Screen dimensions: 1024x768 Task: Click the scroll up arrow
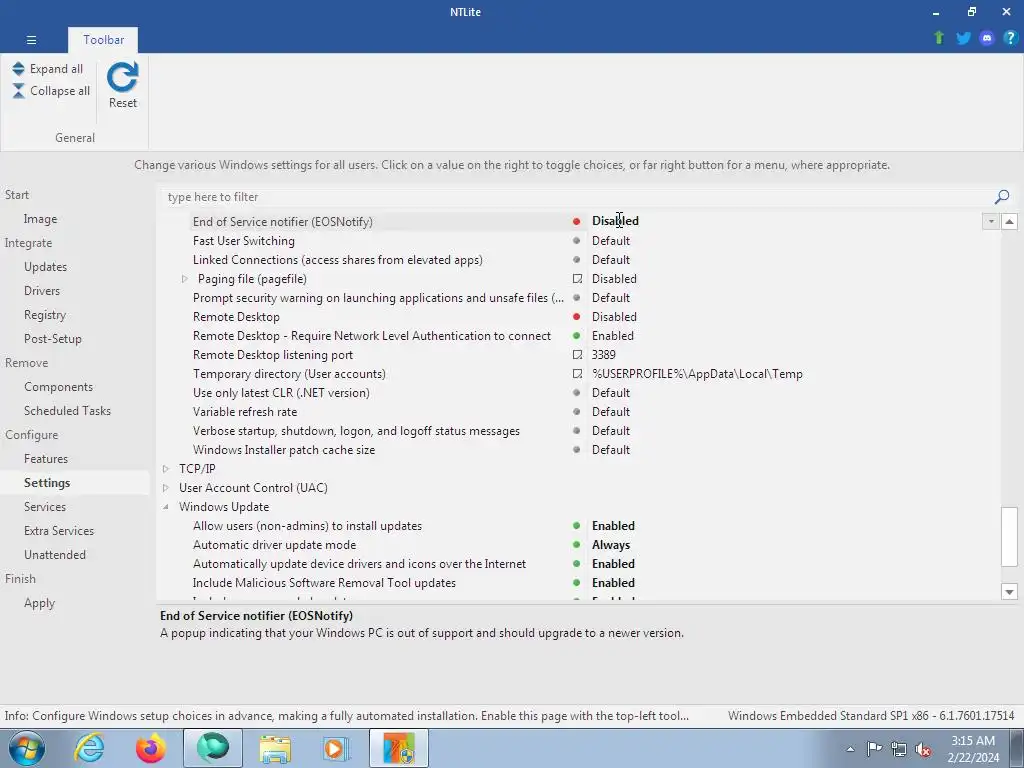click(x=1009, y=221)
